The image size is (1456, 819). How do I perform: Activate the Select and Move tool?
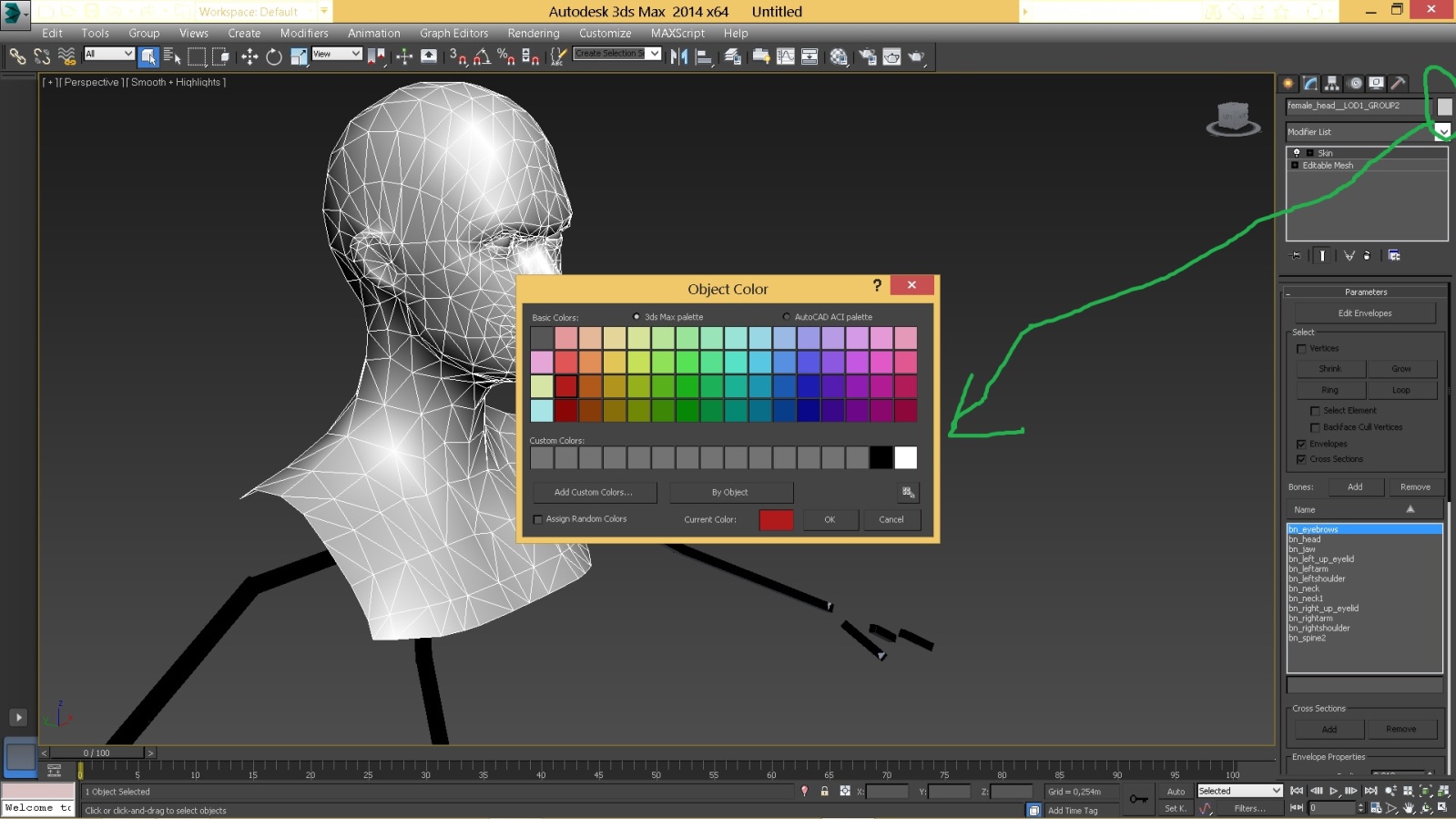click(x=249, y=56)
